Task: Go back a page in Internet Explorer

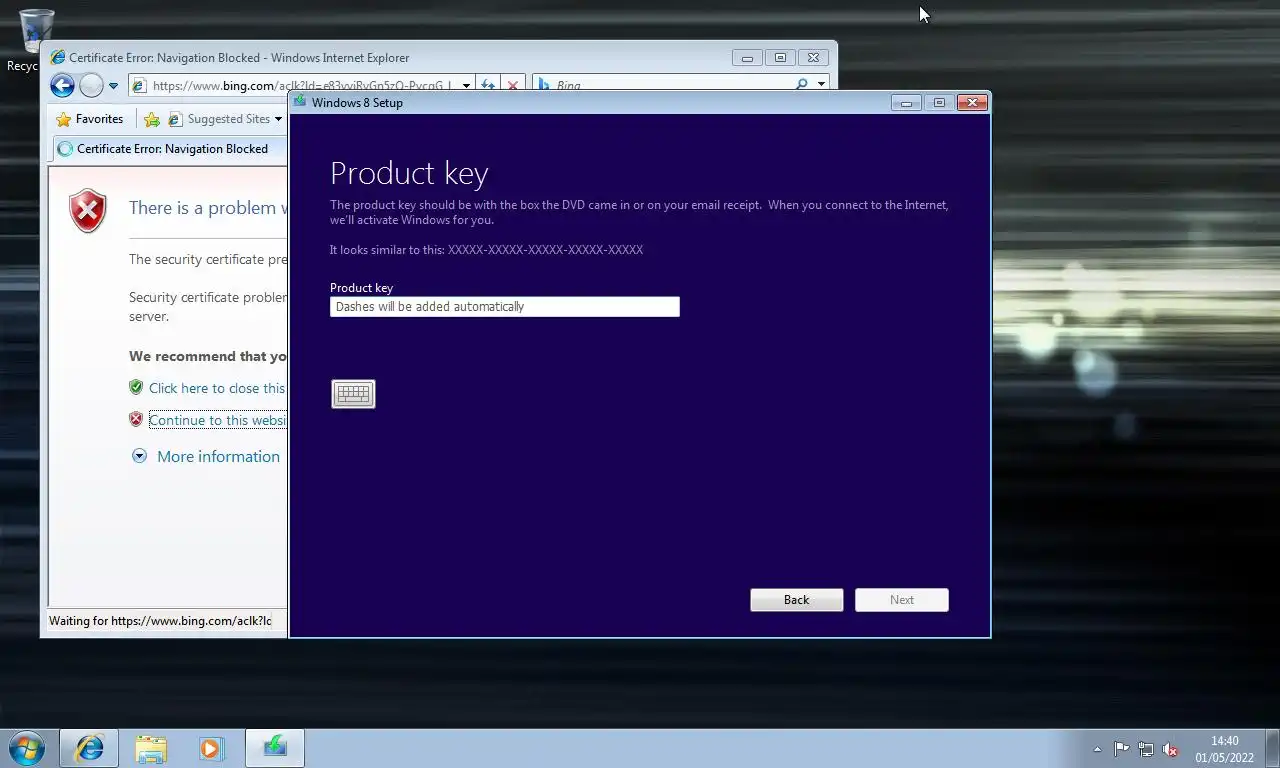Action: [x=62, y=86]
